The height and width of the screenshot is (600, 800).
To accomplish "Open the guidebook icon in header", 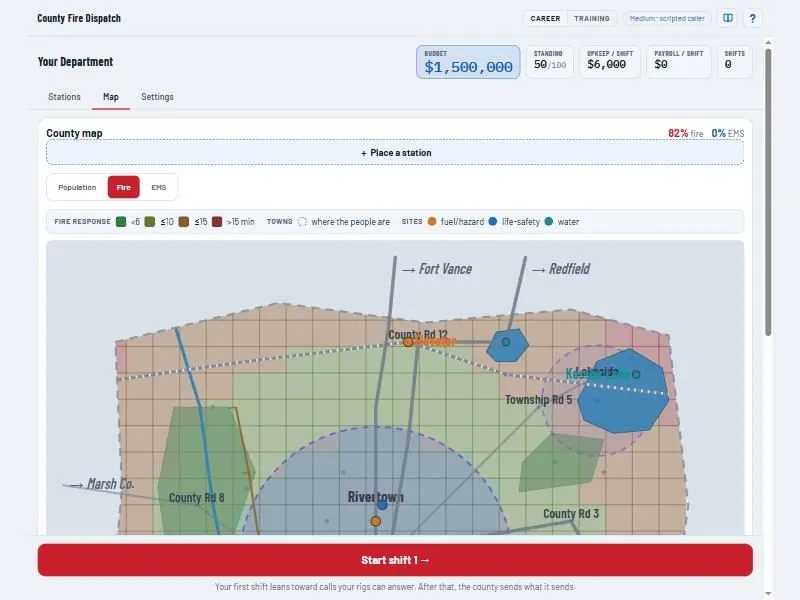I will coord(728,18).
